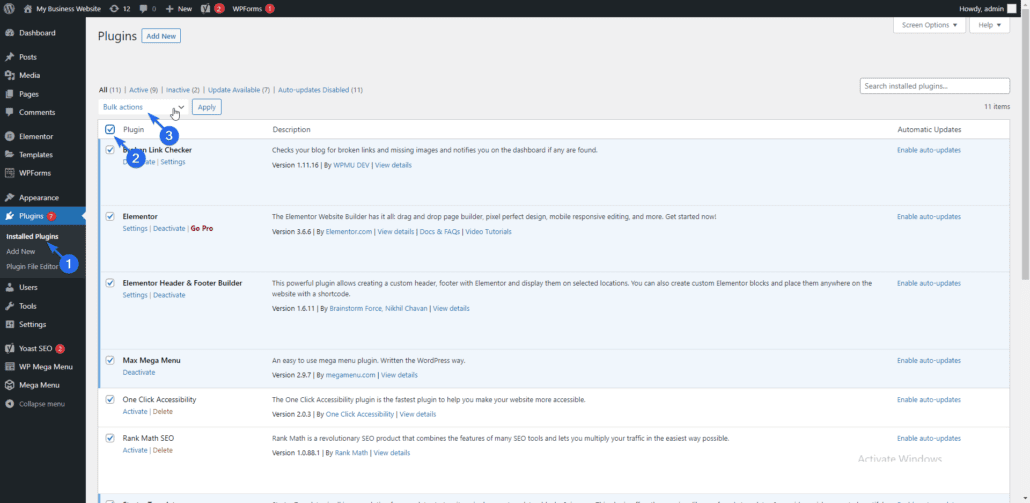Open Plugin File Editor submenu item

pyautogui.click(x=32, y=267)
